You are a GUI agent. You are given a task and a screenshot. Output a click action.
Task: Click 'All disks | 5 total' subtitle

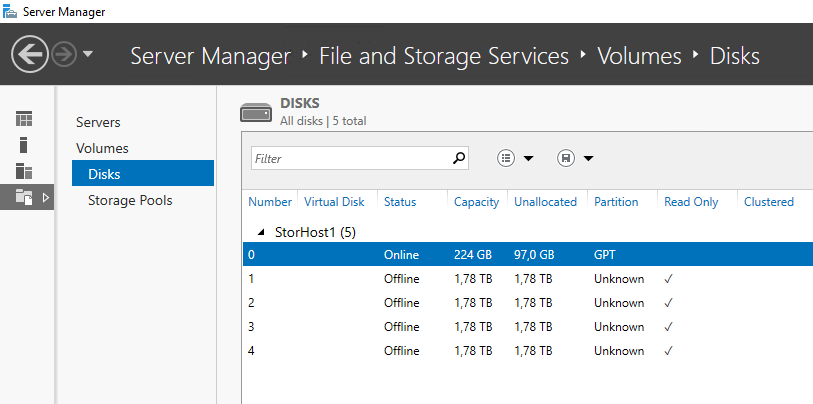(323, 121)
